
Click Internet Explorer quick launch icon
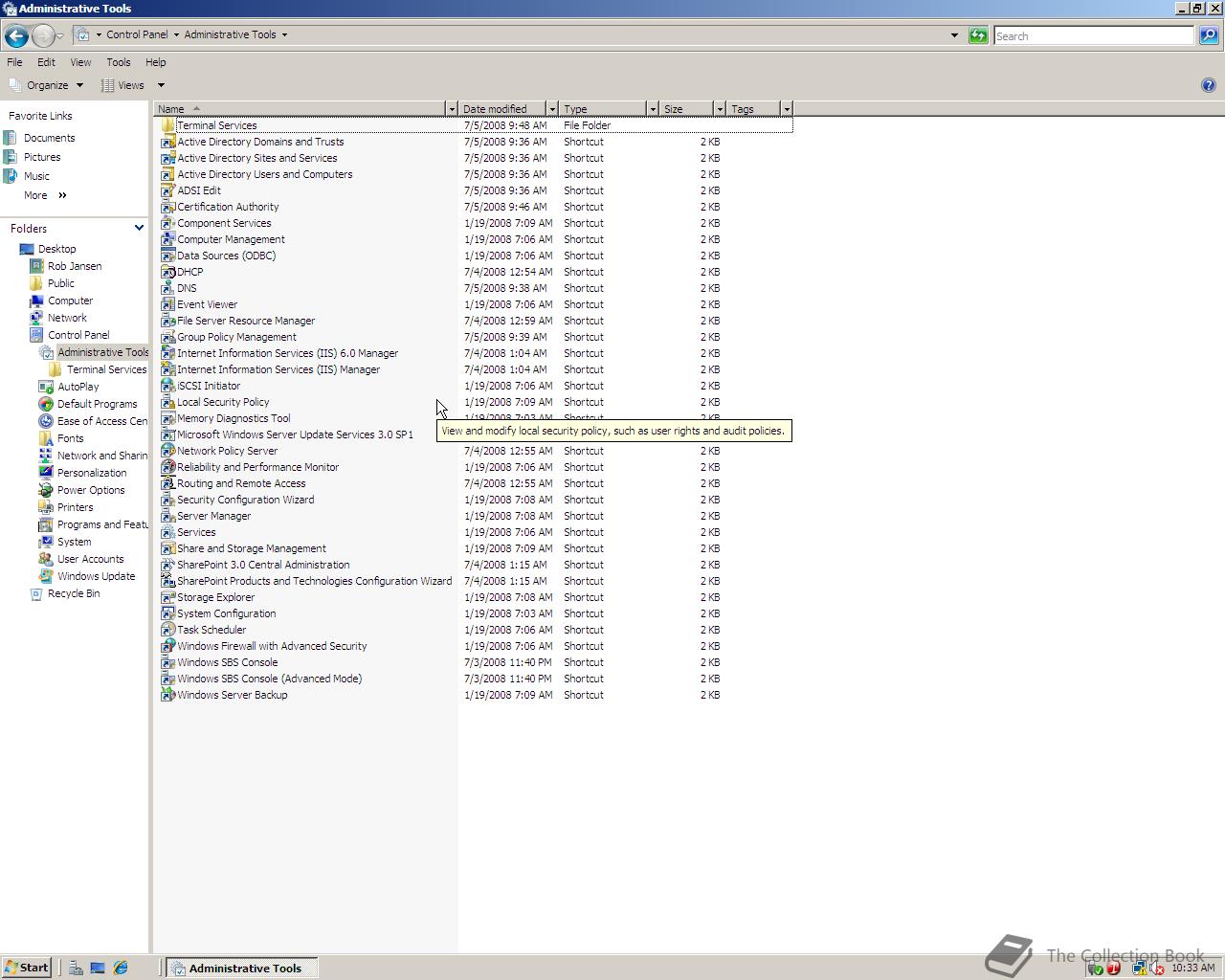click(x=121, y=968)
